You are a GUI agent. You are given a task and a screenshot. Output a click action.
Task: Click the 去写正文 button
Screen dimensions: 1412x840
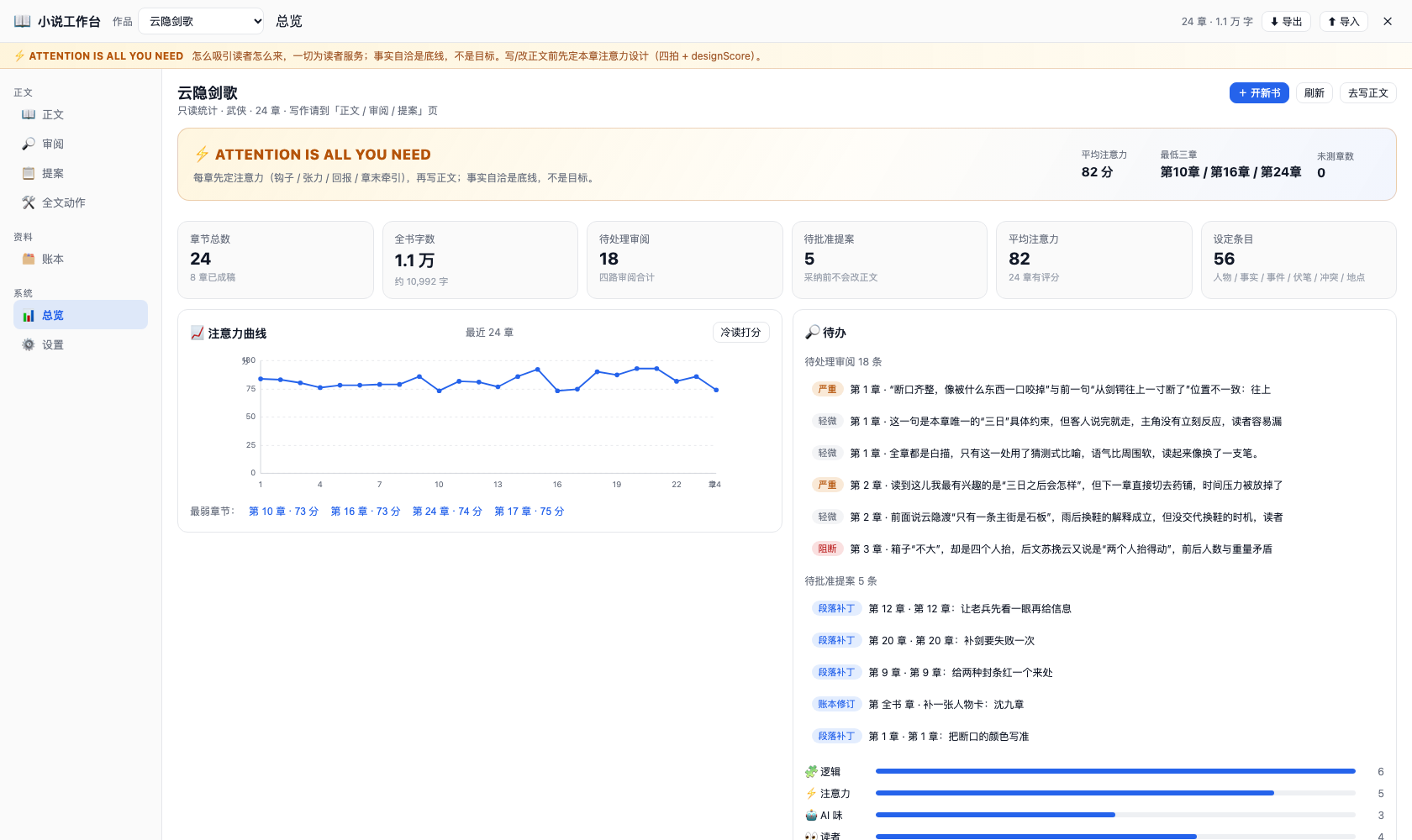tap(1368, 93)
